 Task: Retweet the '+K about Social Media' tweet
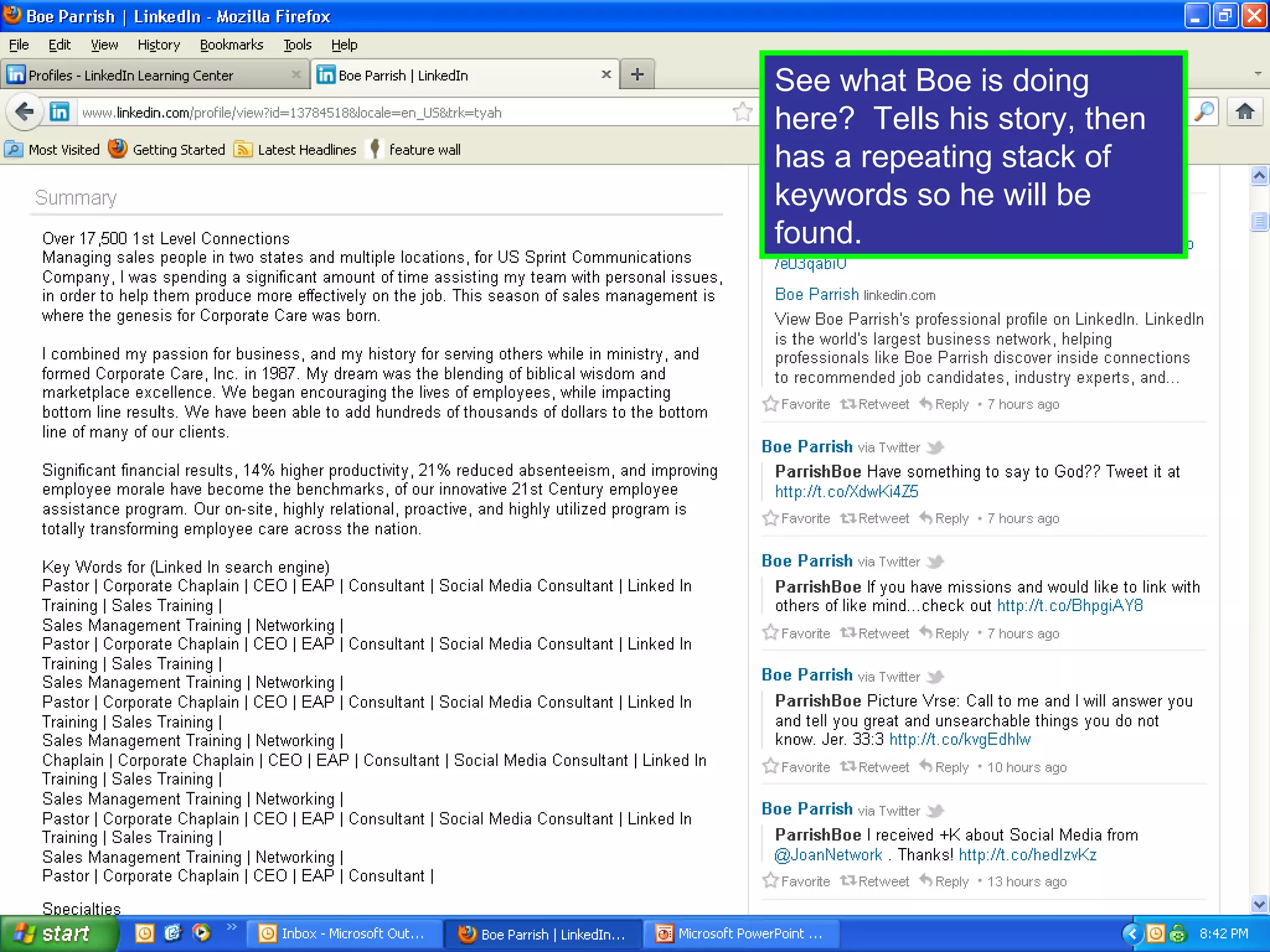click(875, 881)
